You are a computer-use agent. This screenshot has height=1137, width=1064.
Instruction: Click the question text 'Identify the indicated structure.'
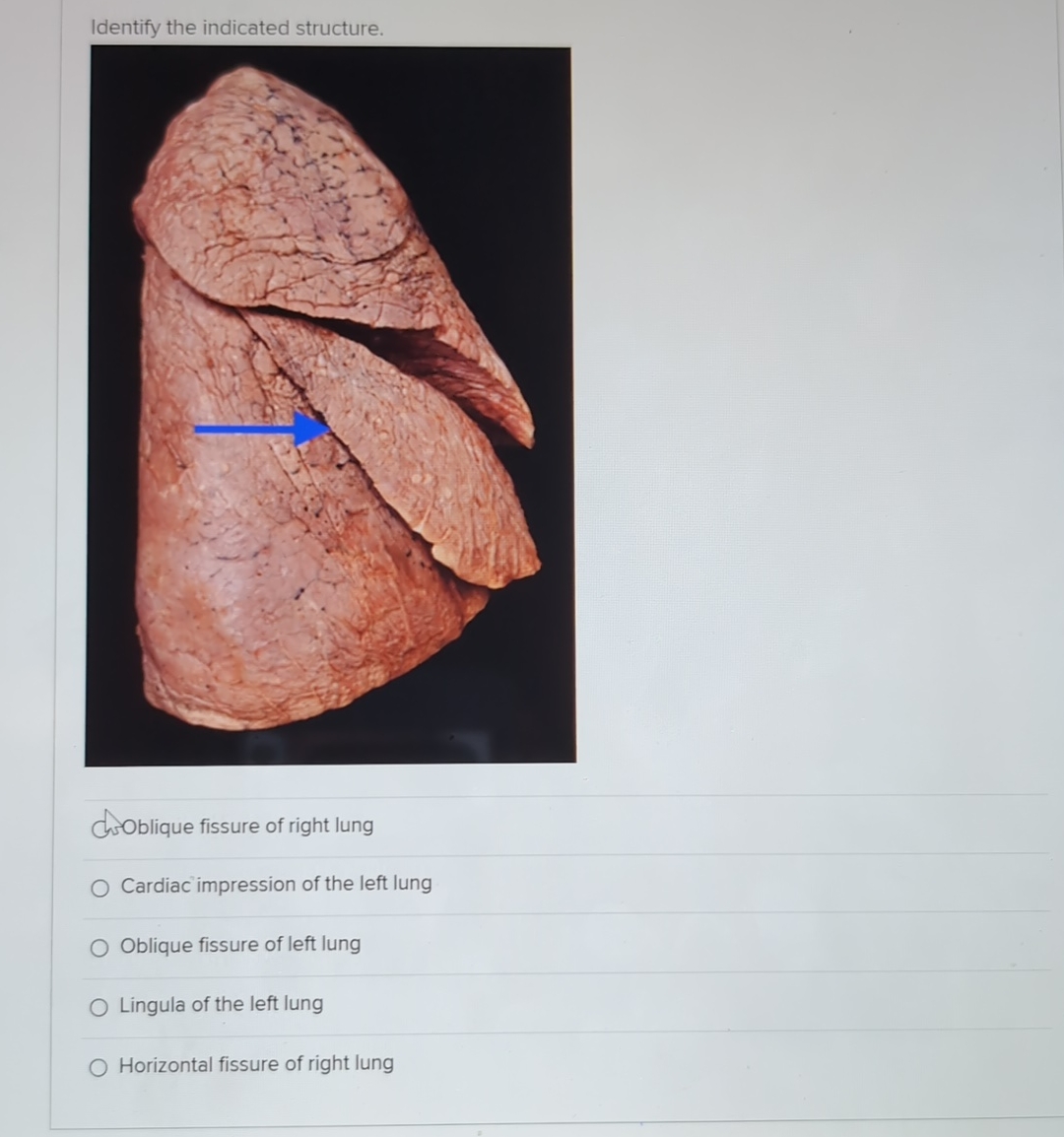click(x=237, y=28)
